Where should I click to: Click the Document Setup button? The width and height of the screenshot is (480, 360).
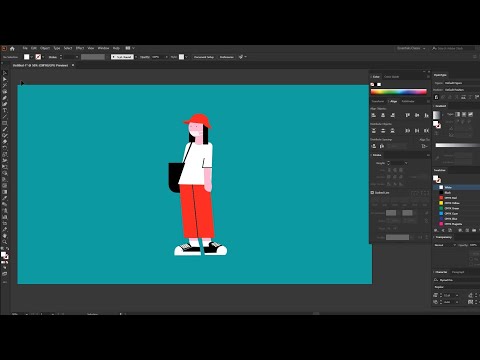204,57
